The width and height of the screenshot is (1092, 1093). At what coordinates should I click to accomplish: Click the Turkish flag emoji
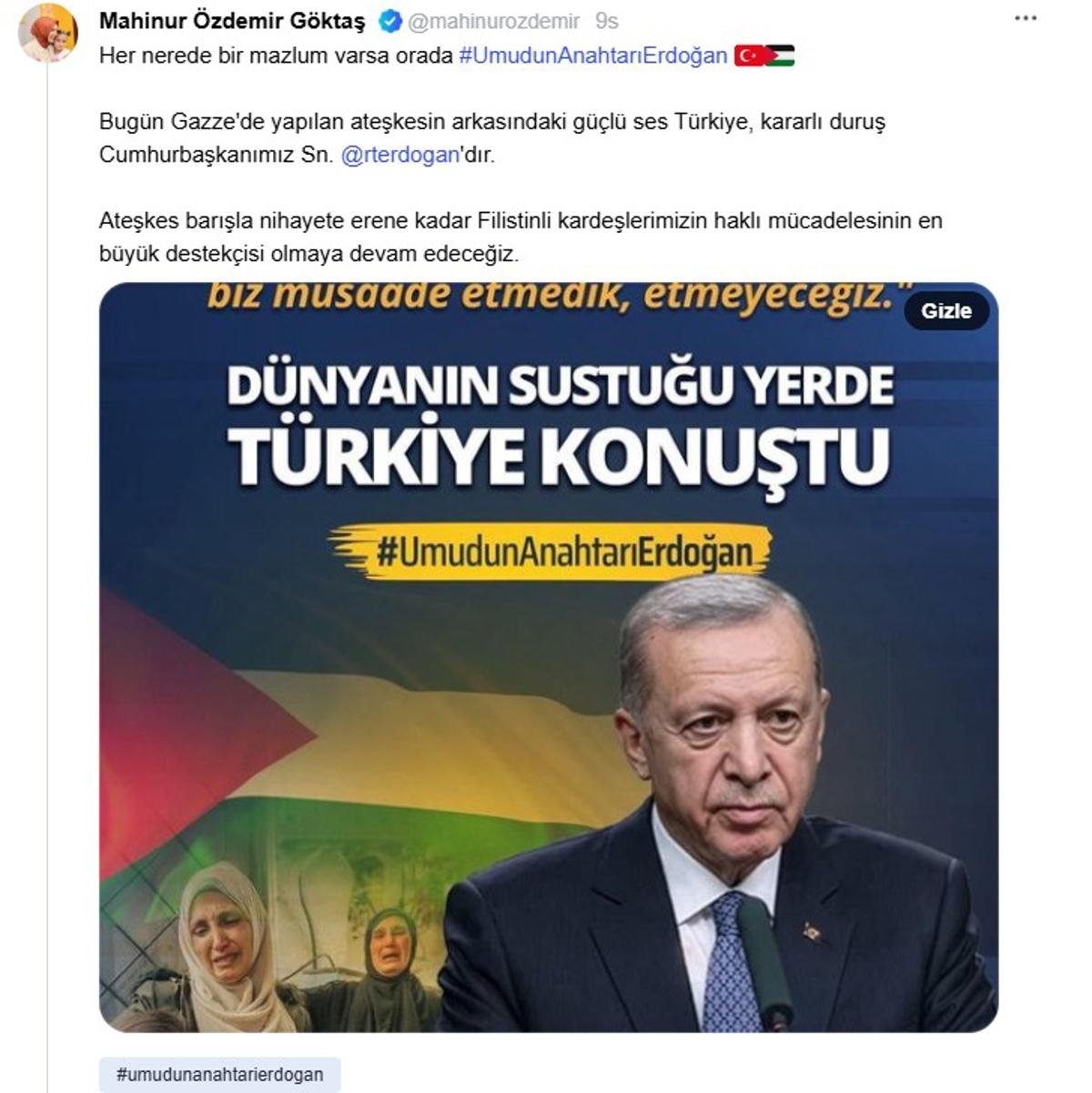750,56
